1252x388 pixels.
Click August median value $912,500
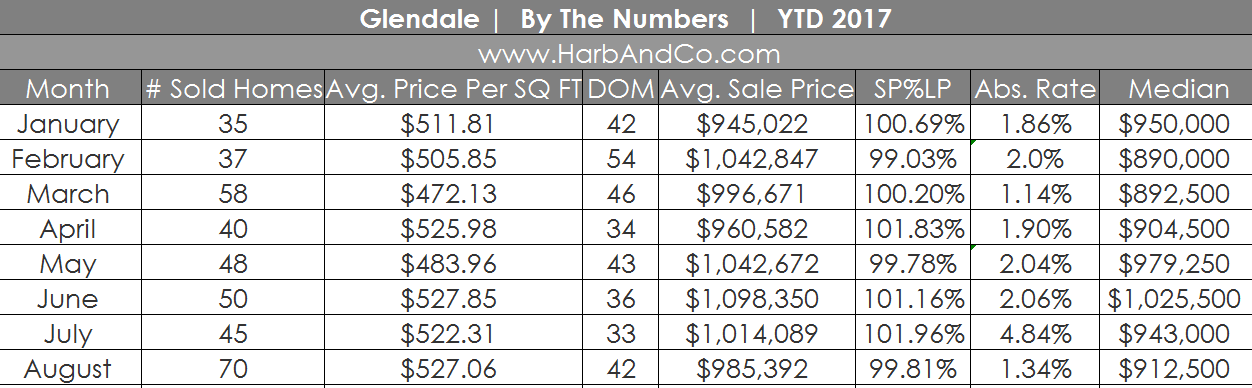click(1178, 369)
